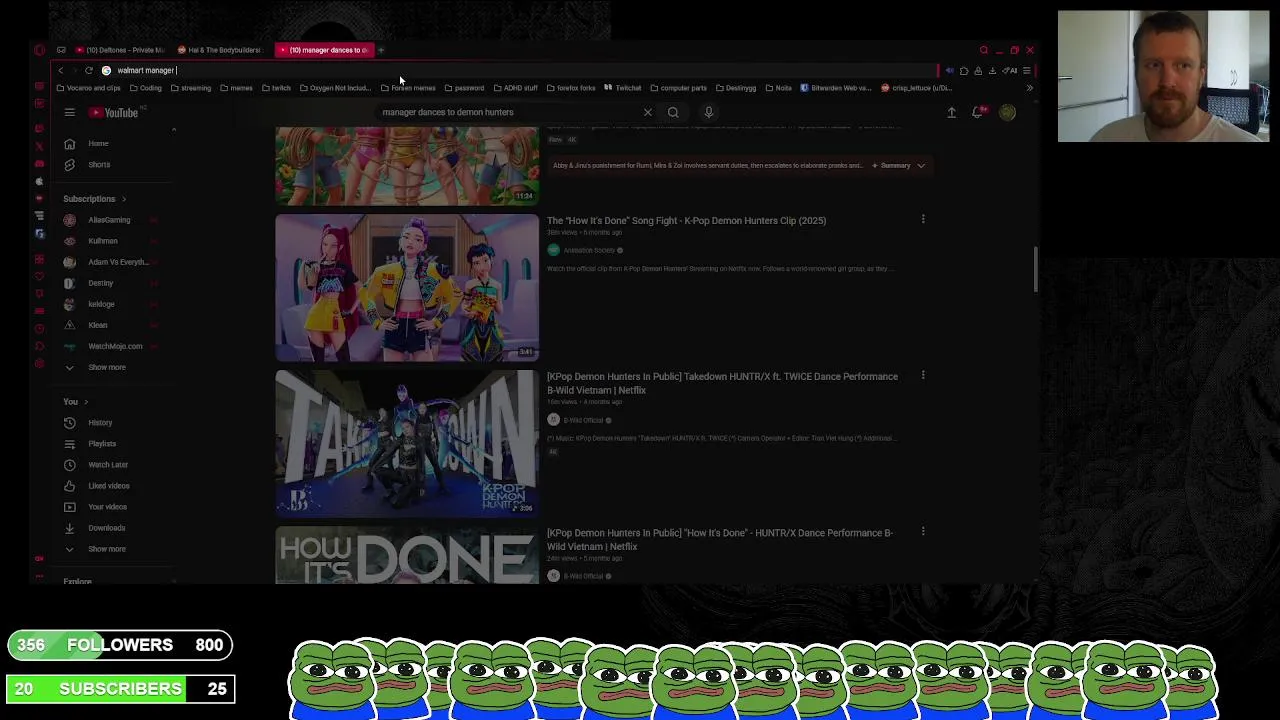1280x720 pixels.
Task: Expand the Summary dropdown on first video
Action: pyautogui.click(x=898, y=165)
